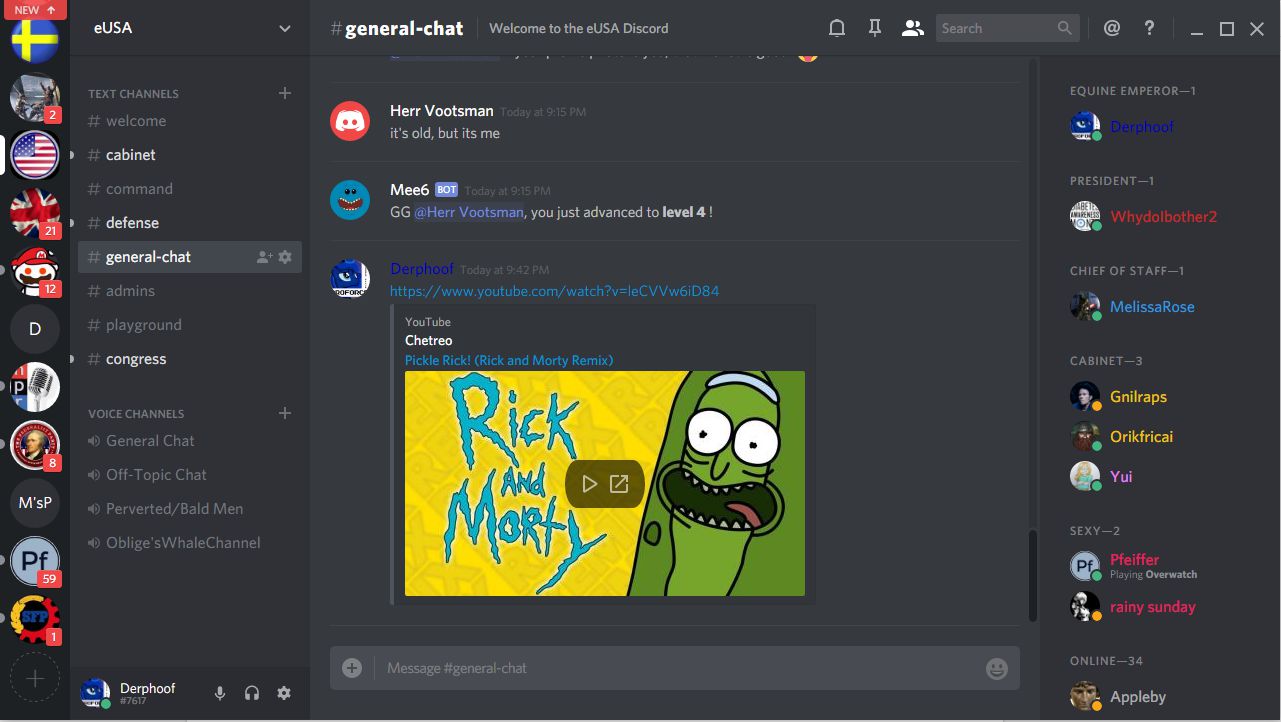
Task: Click @Herr Vootsman mention
Action: pos(469,212)
